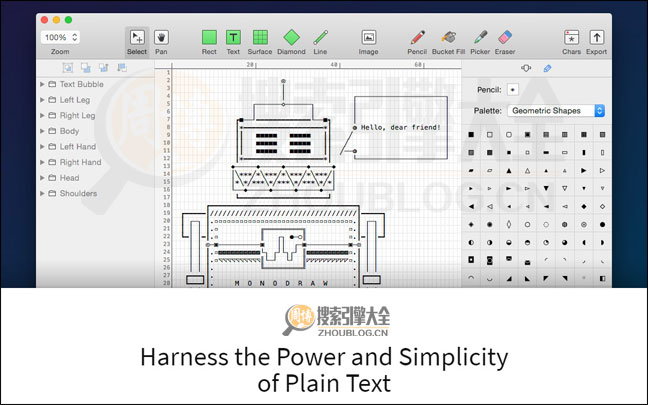The width and height of the screenshot is (648, 405).
Task: Click the 'Hello, dear friend!' text on canvas
Action: [400, 127]
